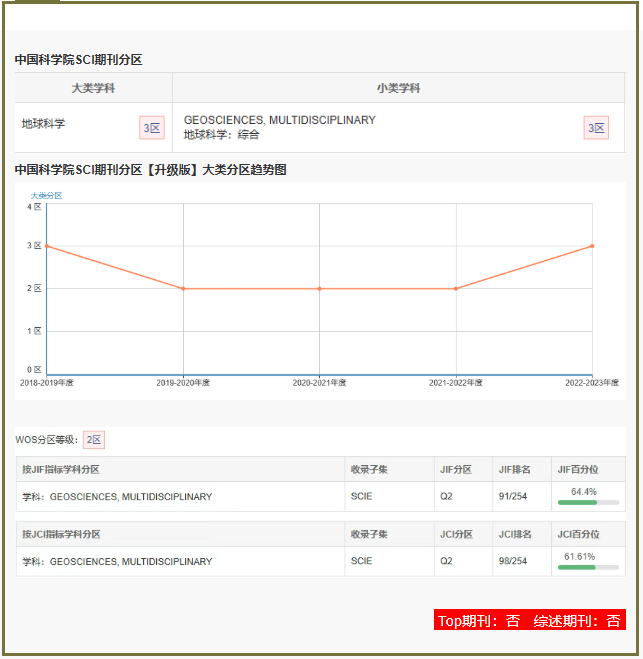Click the 4 区 y-axis label
This screenshot has width=643, height=659.
pos(34,207)
